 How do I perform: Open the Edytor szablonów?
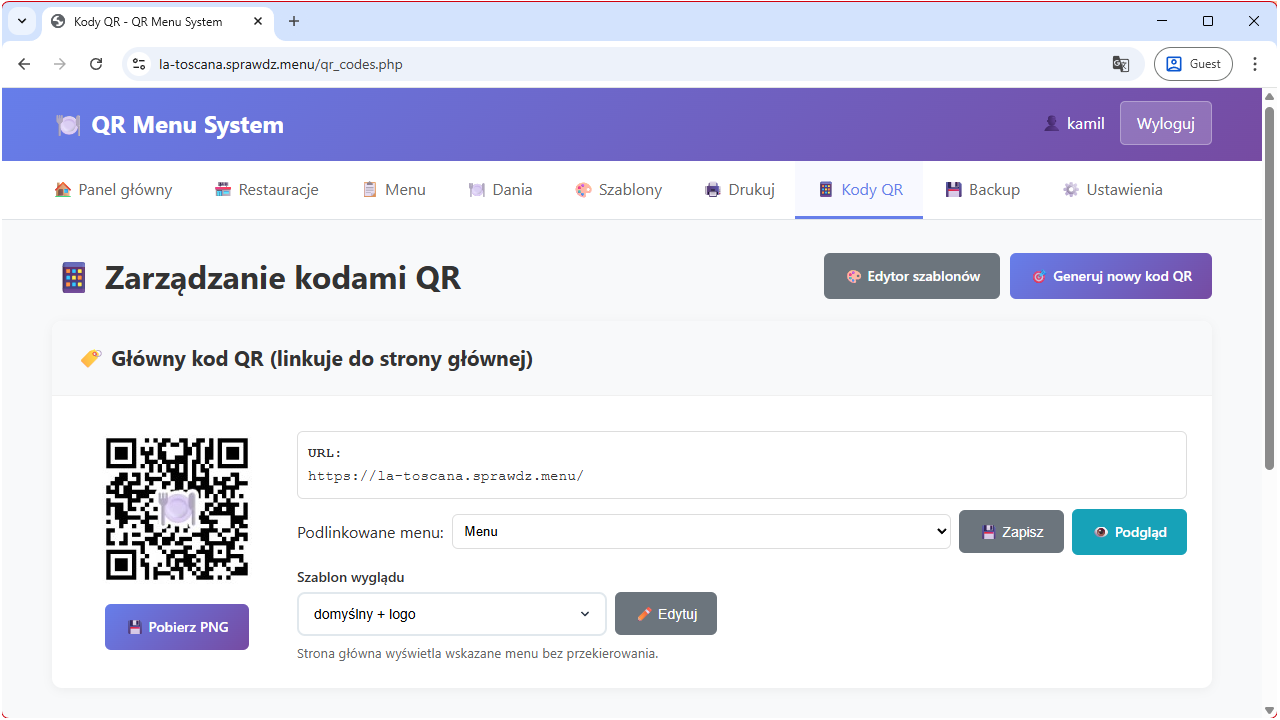tap(911, 275)
